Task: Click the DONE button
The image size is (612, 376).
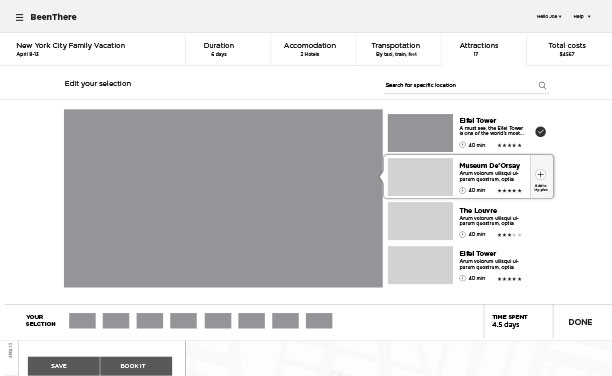Action: [580, 322]
